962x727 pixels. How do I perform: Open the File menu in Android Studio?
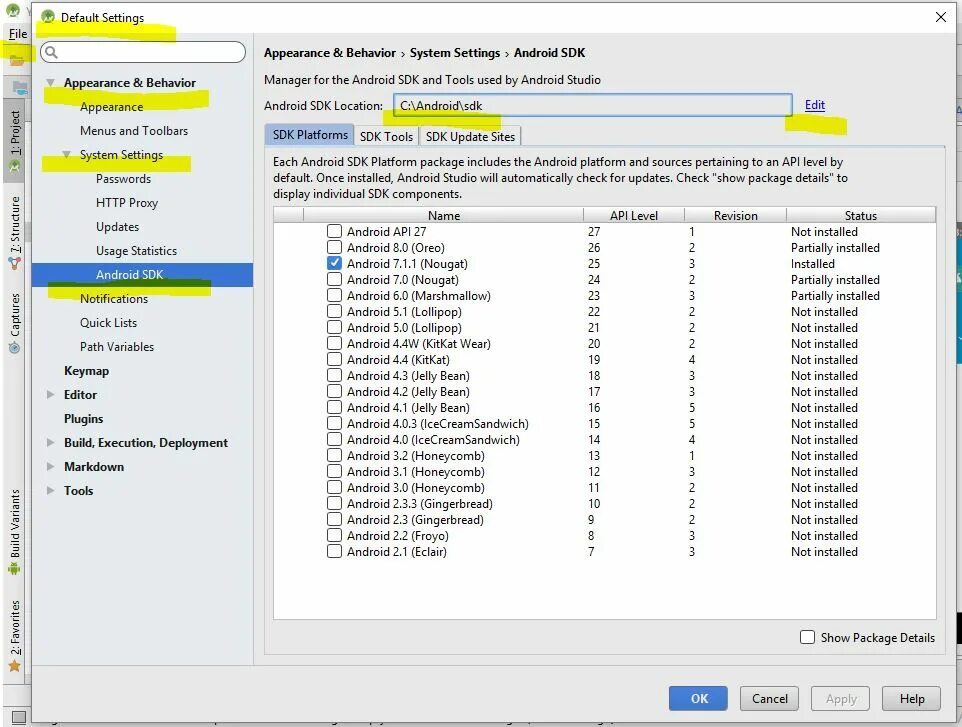[x=18, y=34]
